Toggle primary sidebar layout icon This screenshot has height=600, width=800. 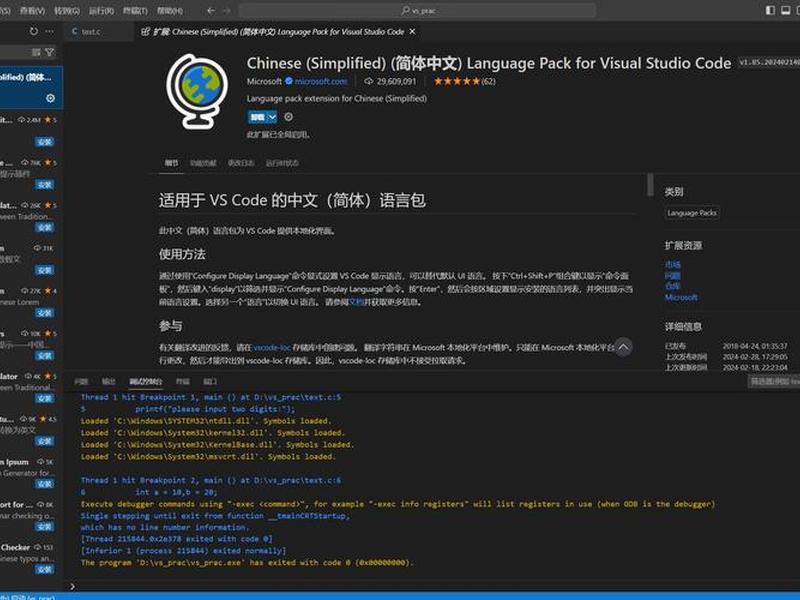770,10
